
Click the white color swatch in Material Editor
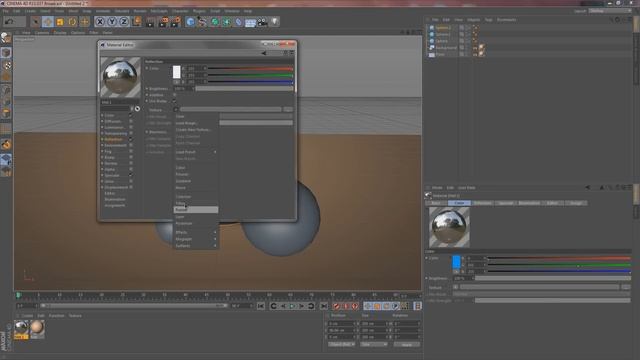point(176,72)
